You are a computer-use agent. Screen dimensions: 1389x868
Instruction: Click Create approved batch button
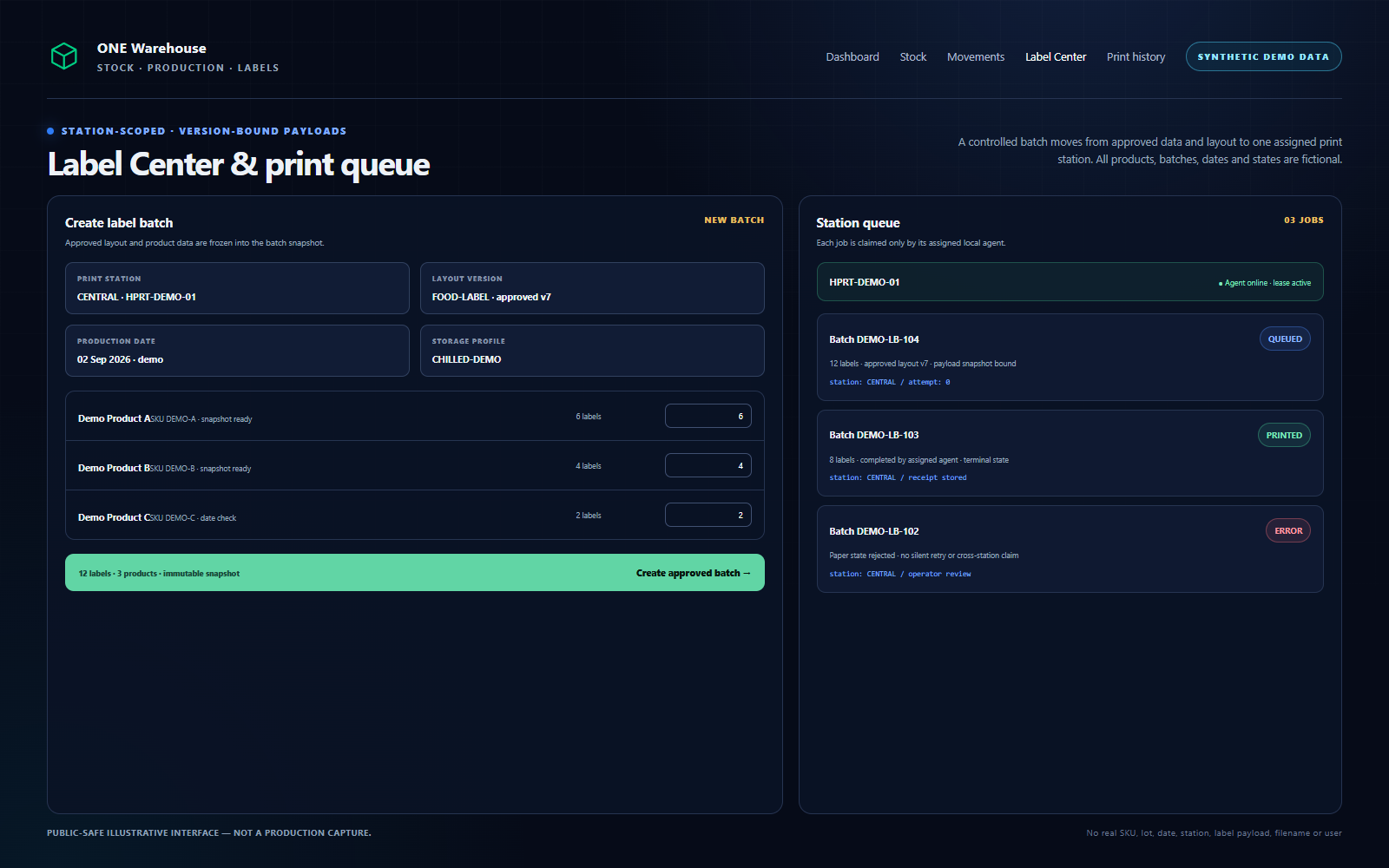point(415,573)
